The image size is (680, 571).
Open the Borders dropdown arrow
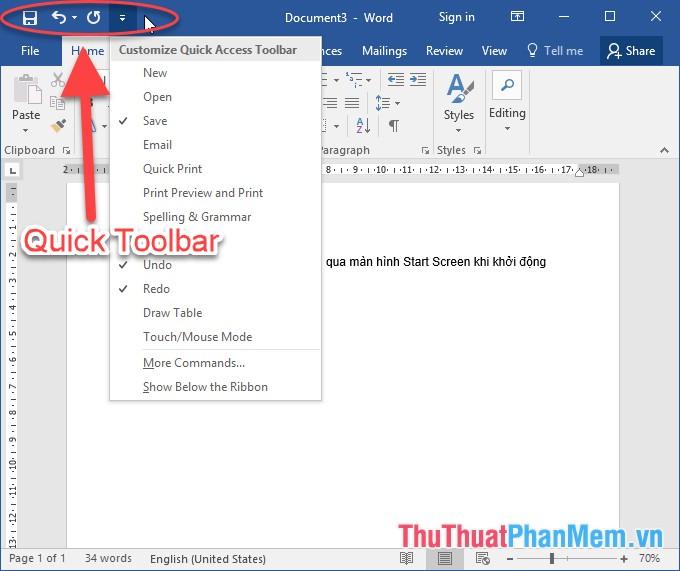[337, 127]
